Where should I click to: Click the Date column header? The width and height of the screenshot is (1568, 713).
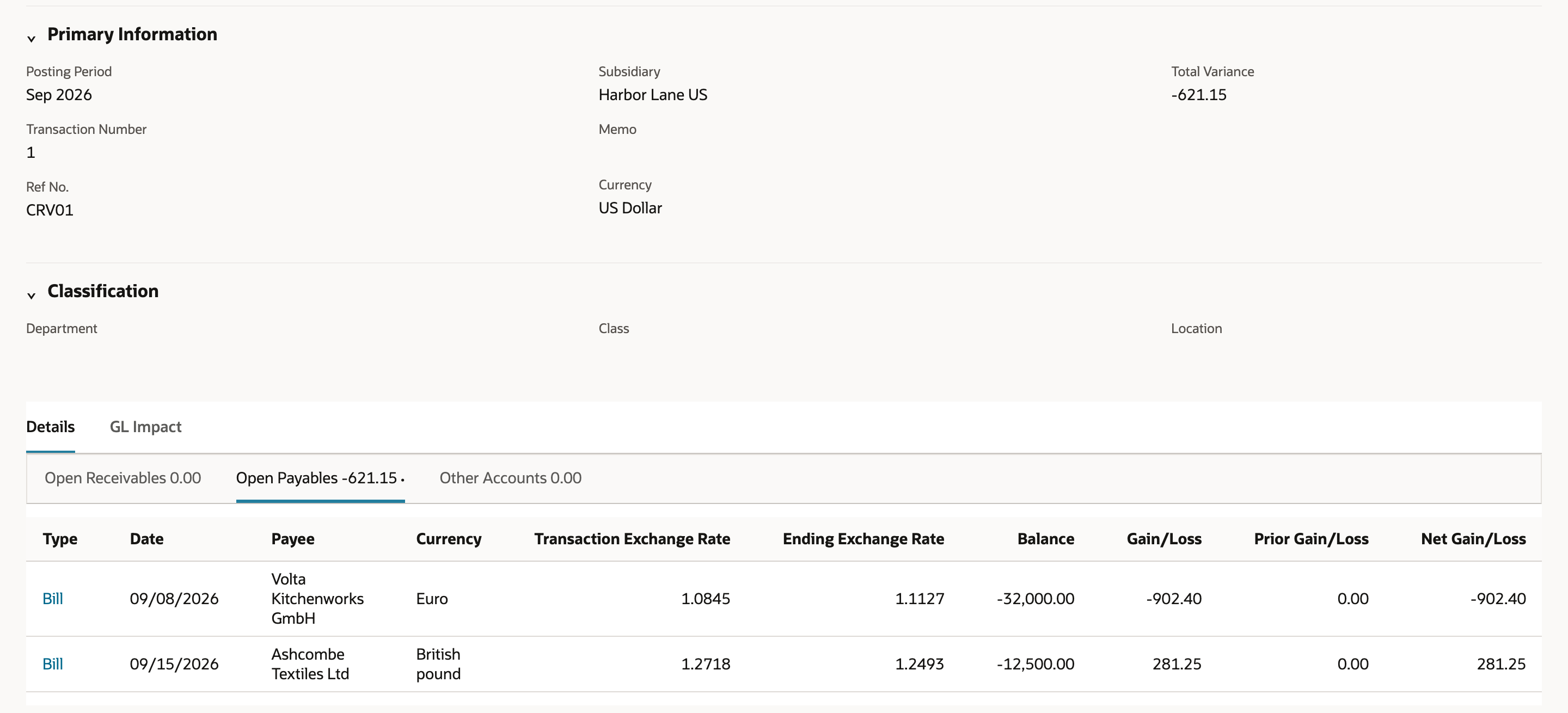point(146,538)
